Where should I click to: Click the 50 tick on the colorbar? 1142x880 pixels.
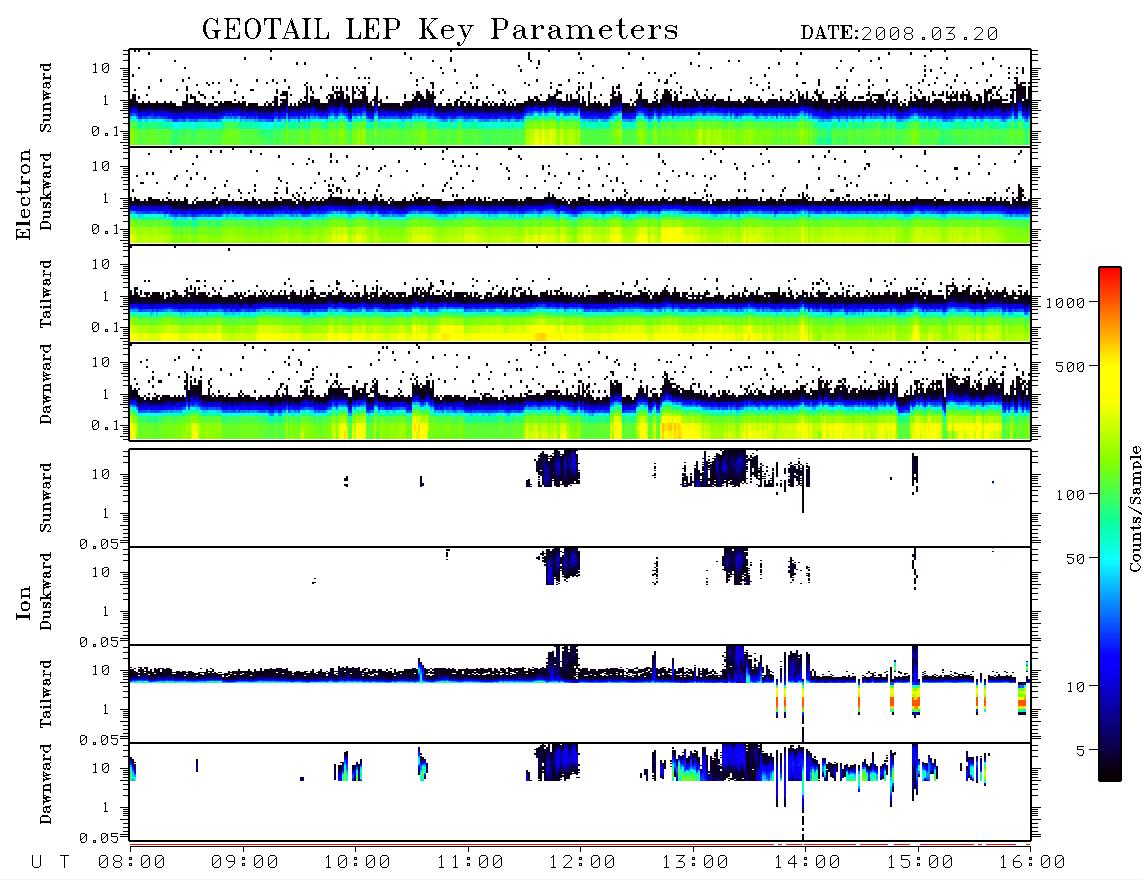click(x=1075, y=559)
